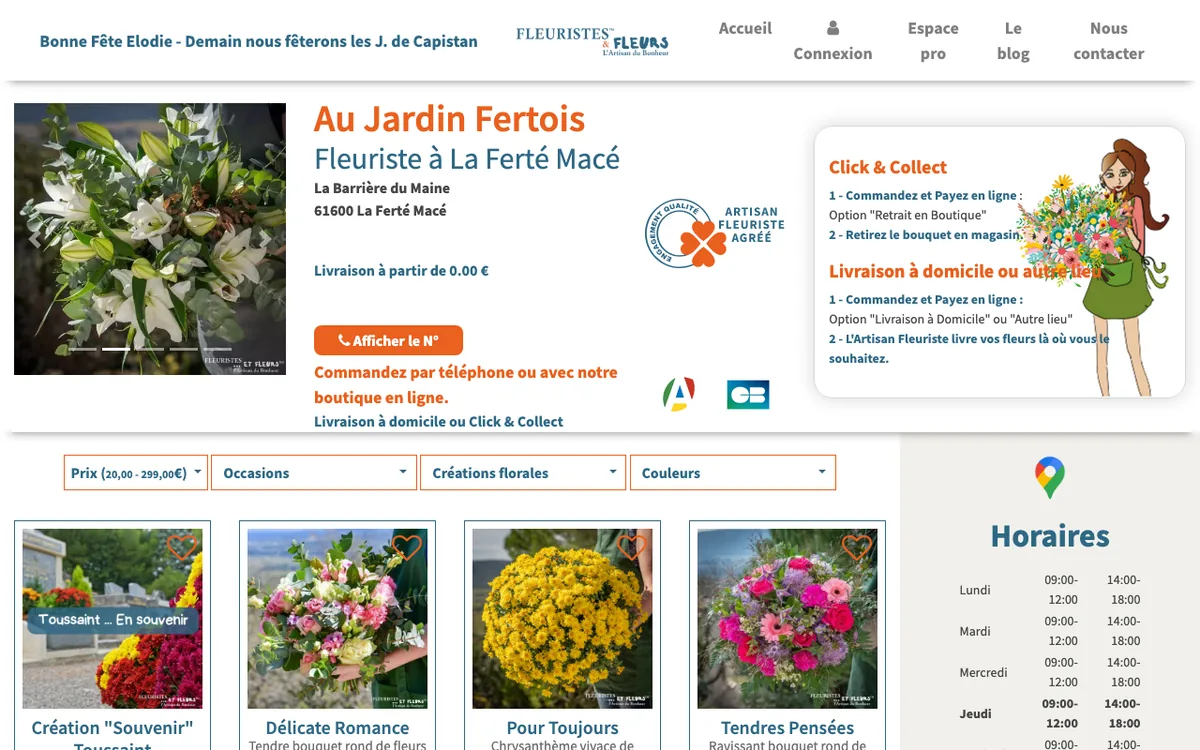Click the Artisan Fleuriste Agréé quality badge
Screen dimensions: 1200x750
pyautogui.click(x=715, y=233)
